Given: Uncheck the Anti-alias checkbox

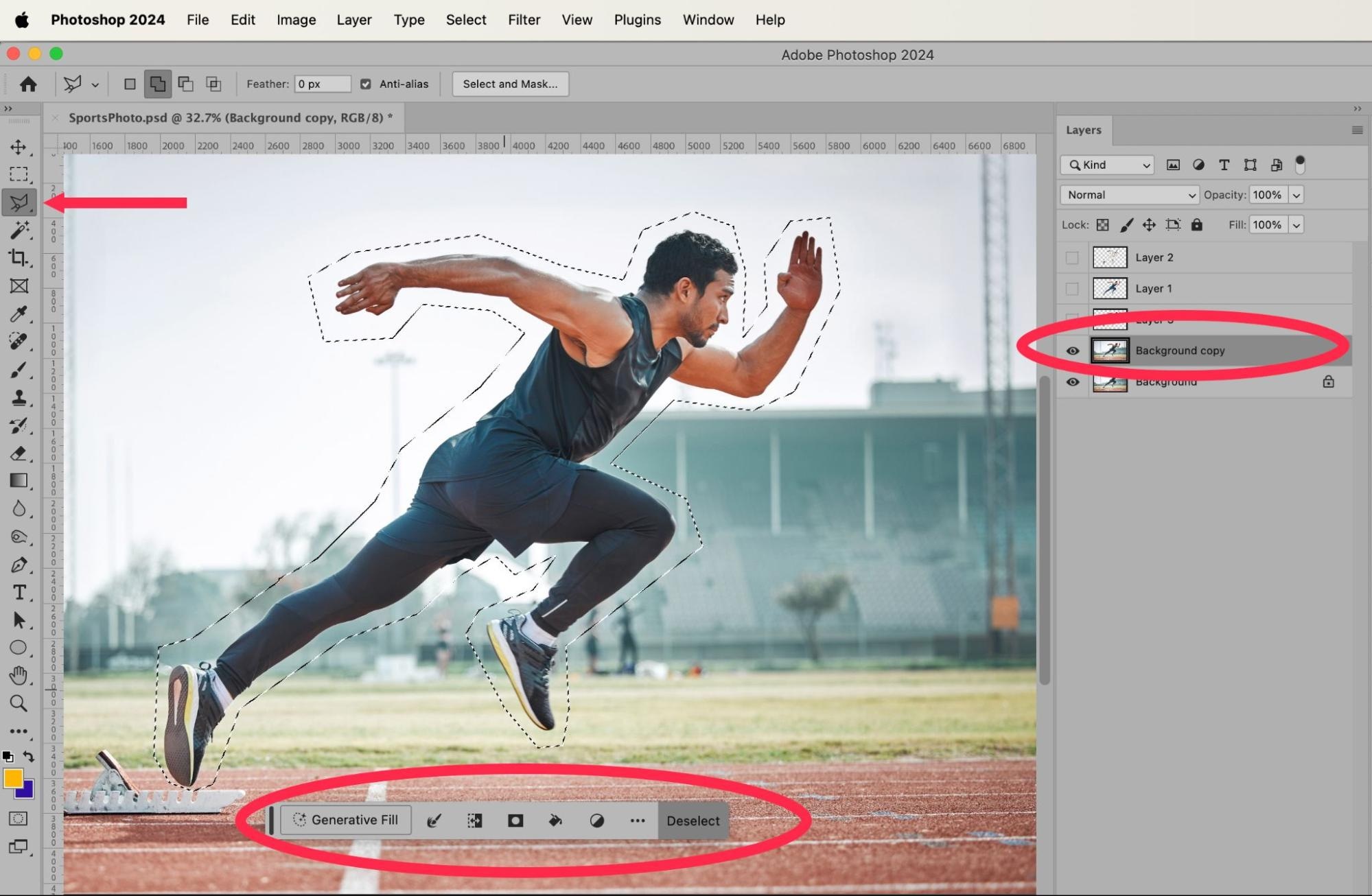Looking at the screenshot, I should pos(366,84).
